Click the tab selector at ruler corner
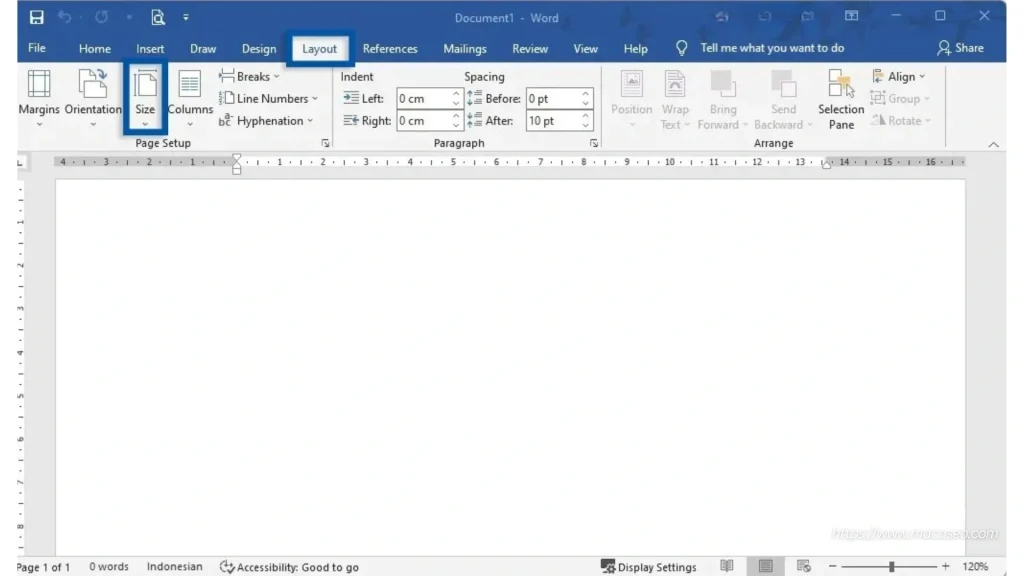The image size is (1024, 576). click(20, 162)
